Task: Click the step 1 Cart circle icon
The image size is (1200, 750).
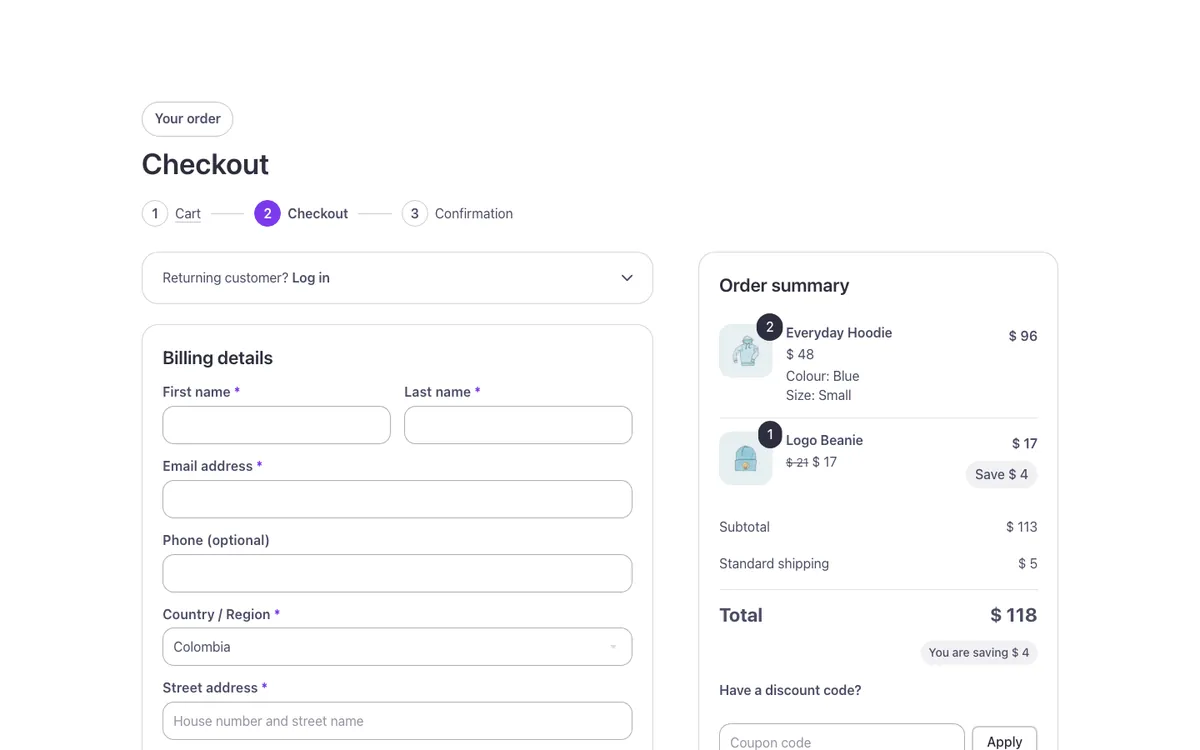Action: (x=155, y=213)
